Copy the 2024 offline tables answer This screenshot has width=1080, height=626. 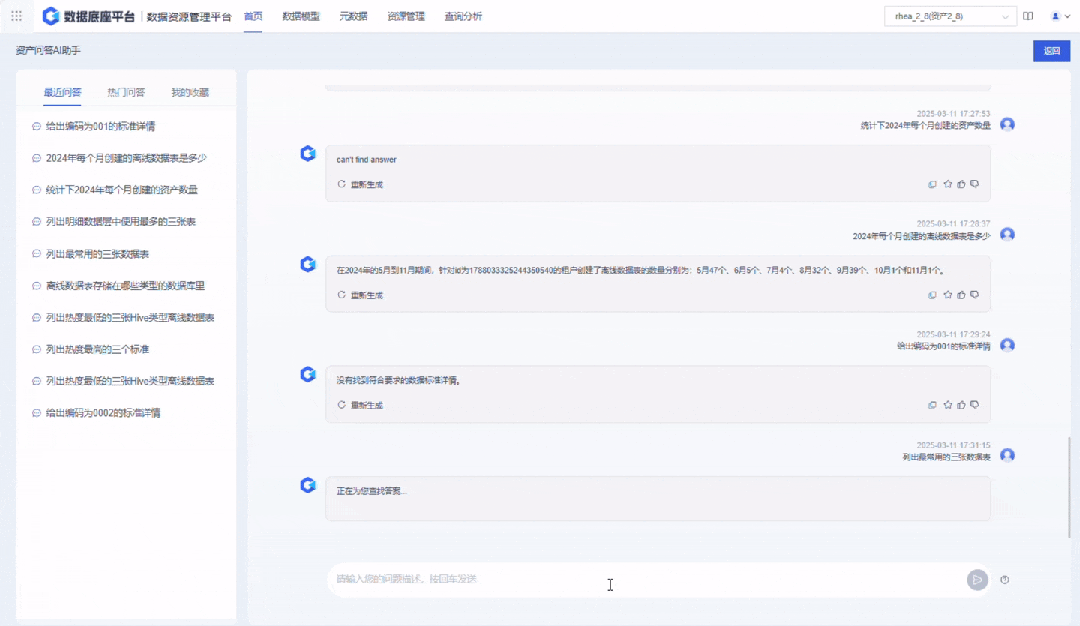tap(932, 295)
